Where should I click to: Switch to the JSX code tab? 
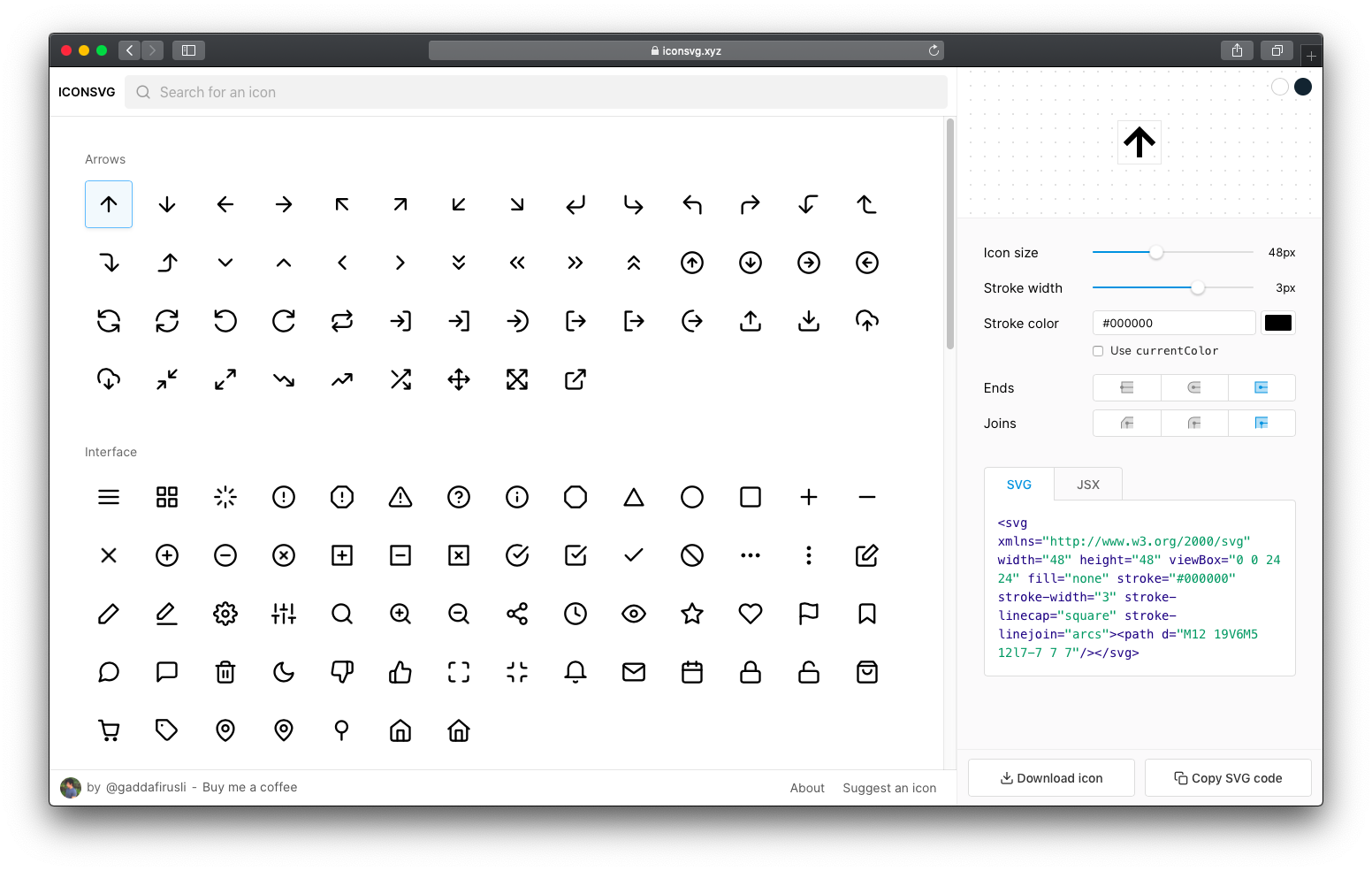click(x=1088, y=485)
